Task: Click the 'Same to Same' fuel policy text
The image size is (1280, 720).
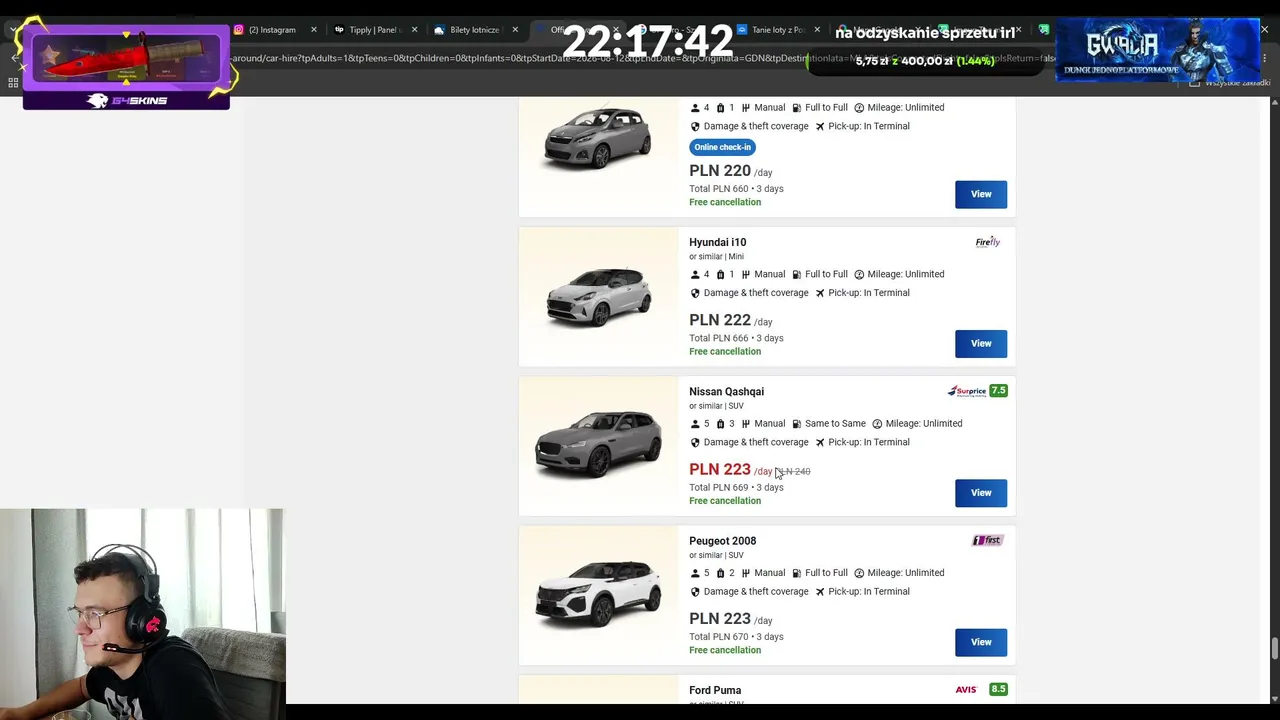Action: pos(835,424)
